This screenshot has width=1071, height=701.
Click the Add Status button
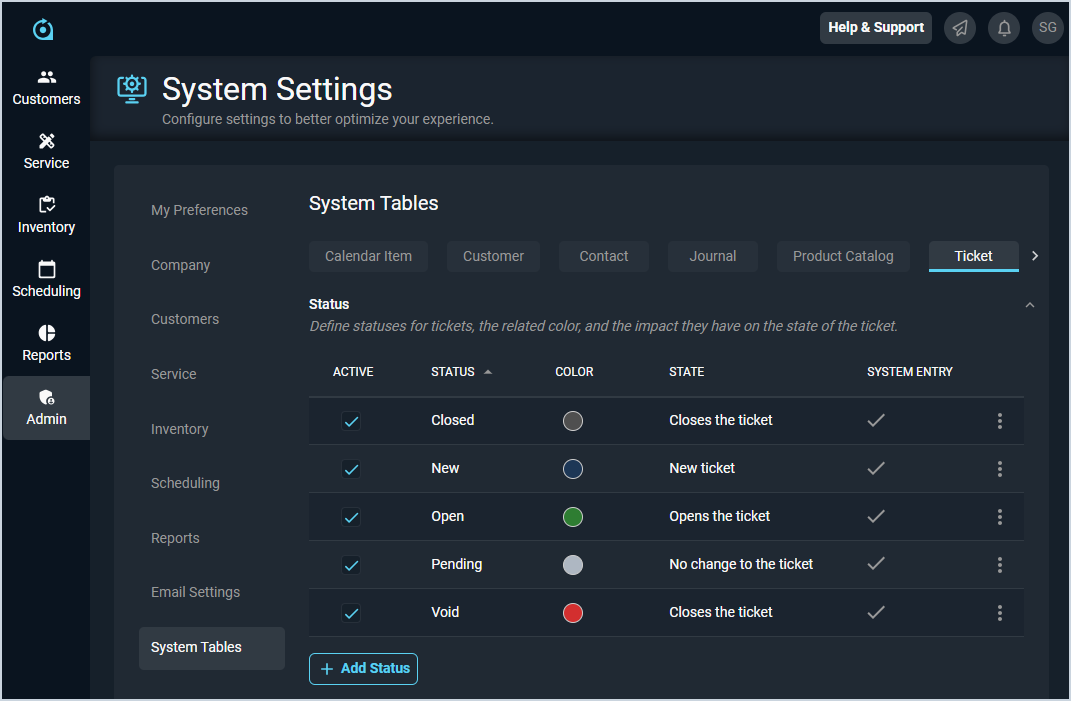[363, 668]
